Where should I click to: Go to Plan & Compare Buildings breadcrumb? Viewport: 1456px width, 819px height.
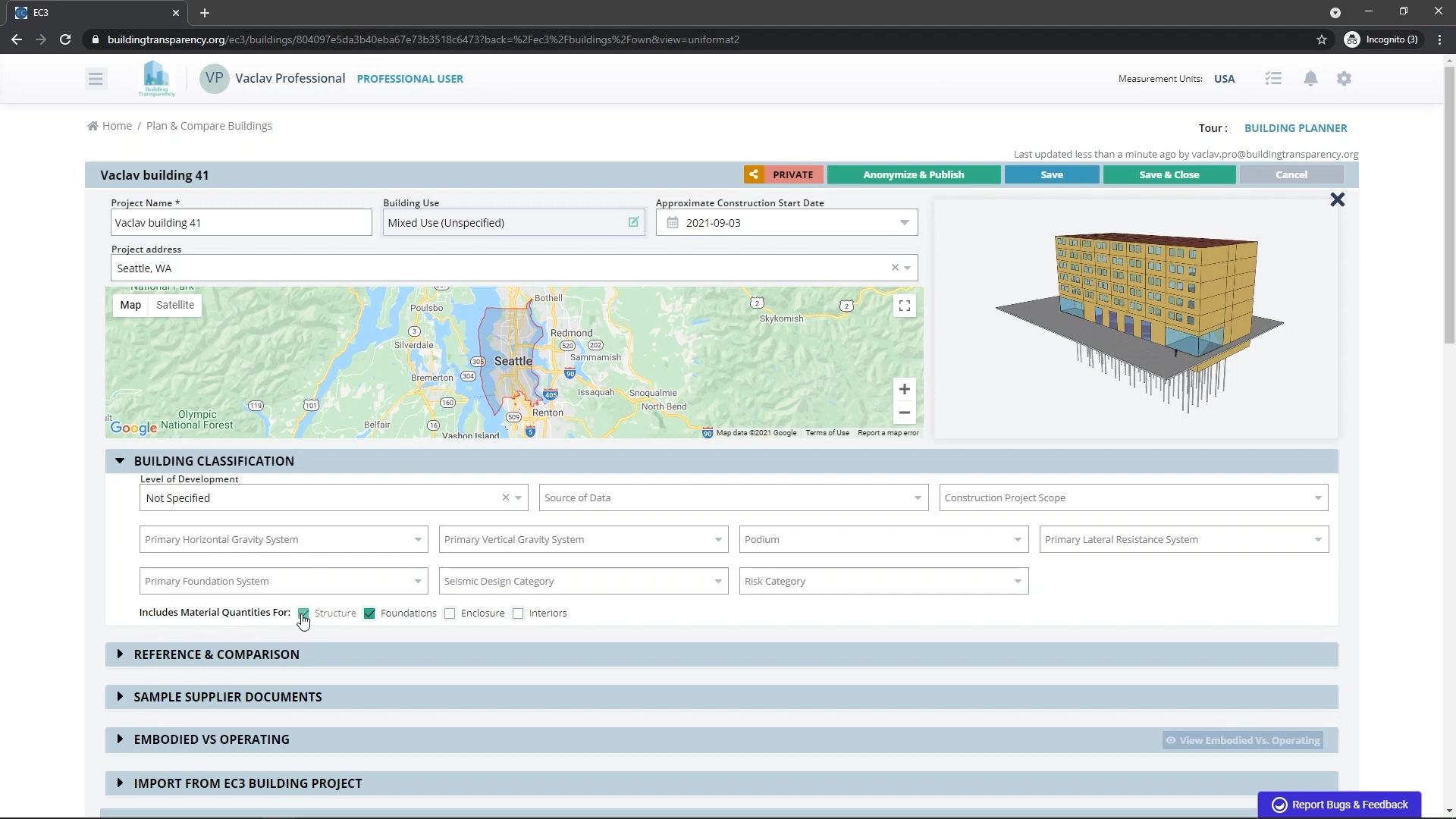(x=209, y=126)
